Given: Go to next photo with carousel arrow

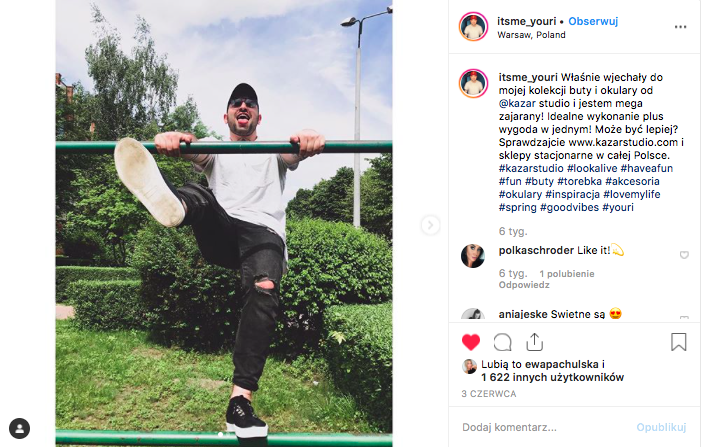Looking at the screenshot, I should [430, 225].
